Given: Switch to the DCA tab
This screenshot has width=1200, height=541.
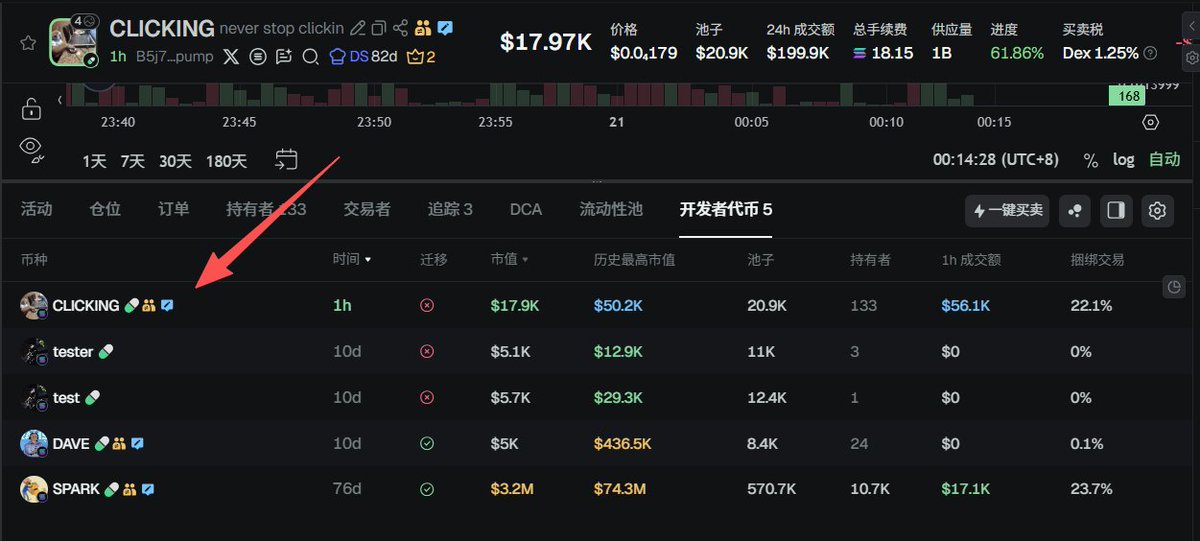Looking at the screenshot, I should click(526, 209).
